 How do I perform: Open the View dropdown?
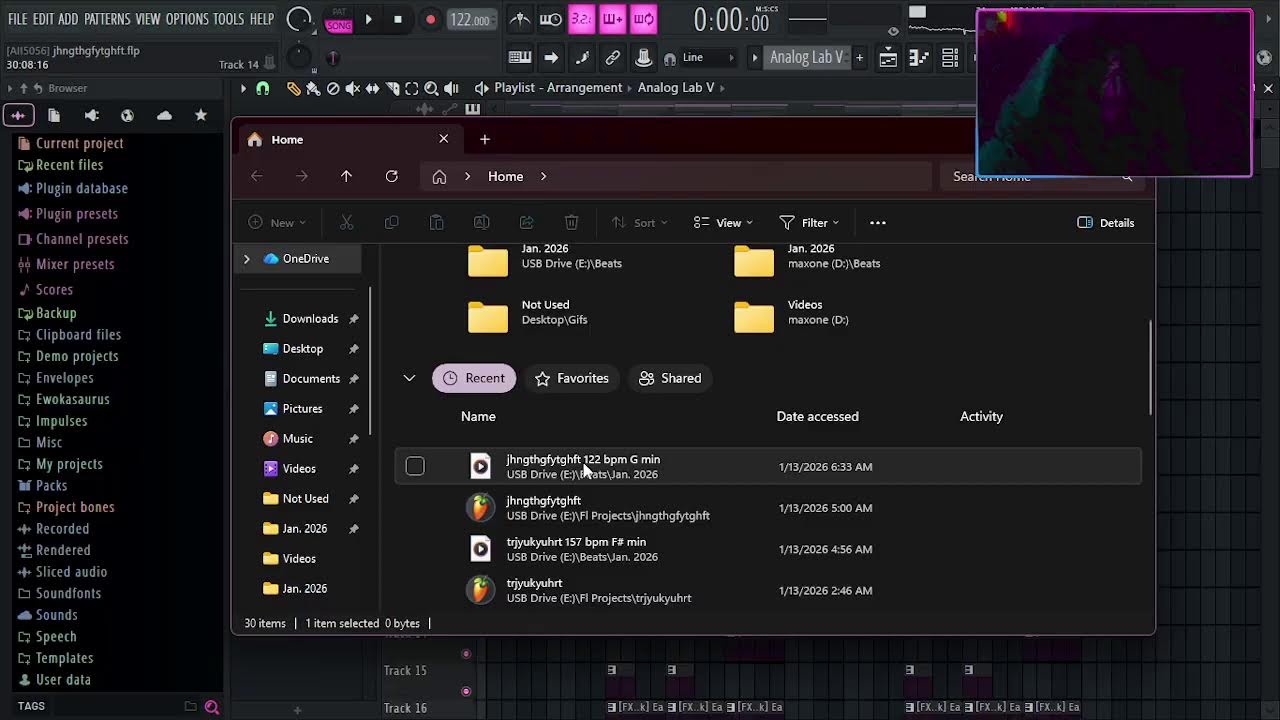pos(724,223)
